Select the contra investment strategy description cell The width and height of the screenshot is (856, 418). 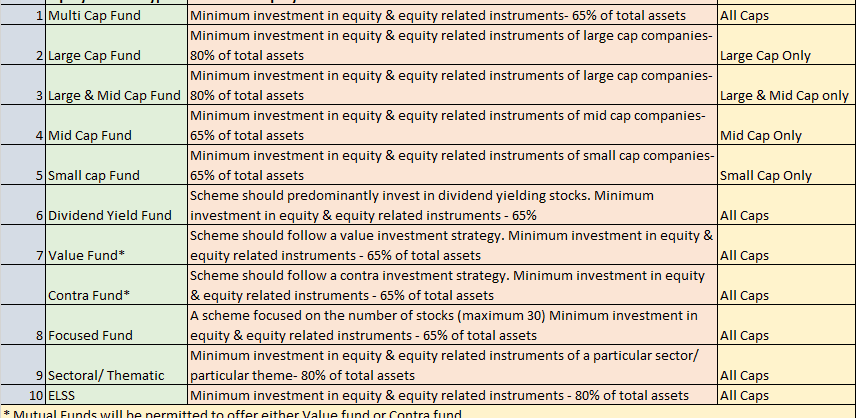click(453, 285)
